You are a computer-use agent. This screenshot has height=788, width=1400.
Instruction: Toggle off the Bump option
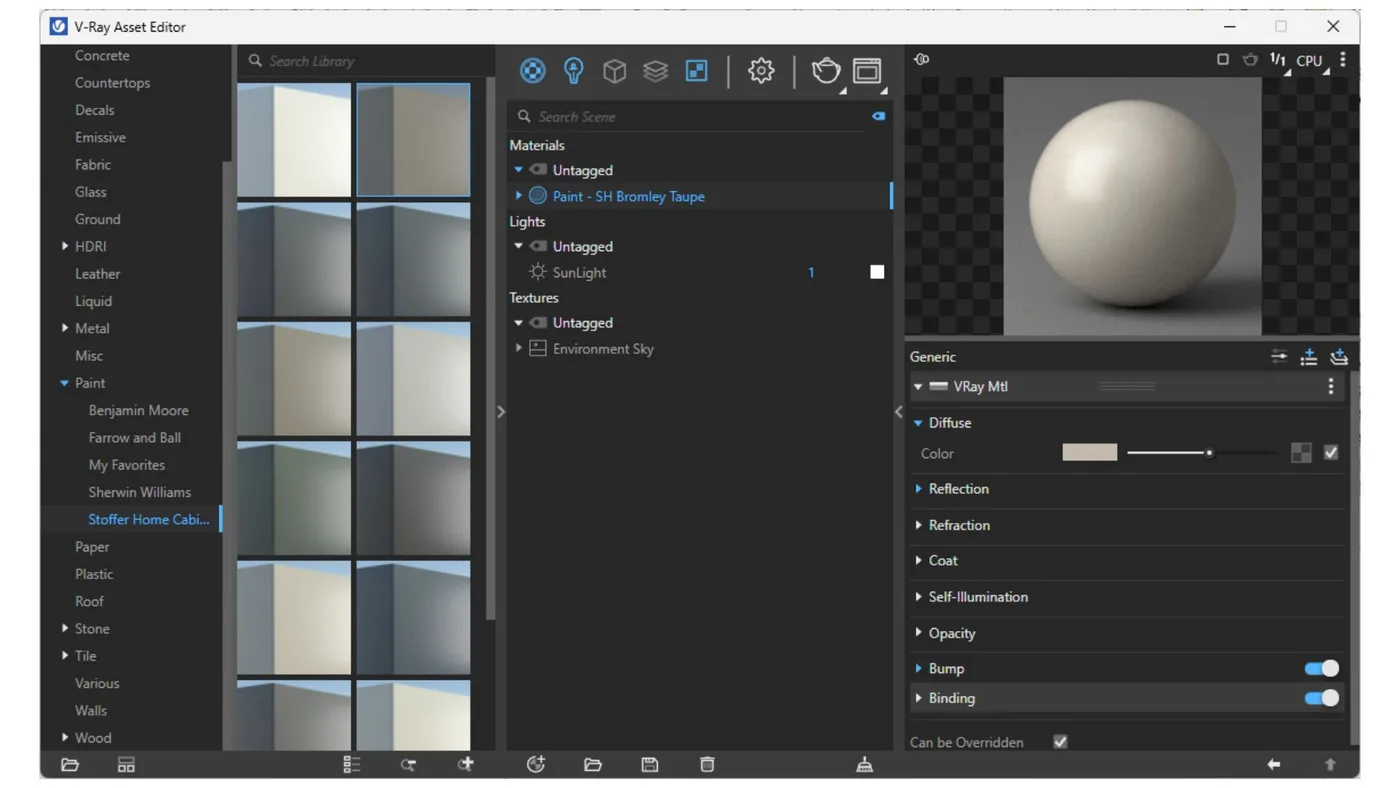click(x=1320, y=668)
